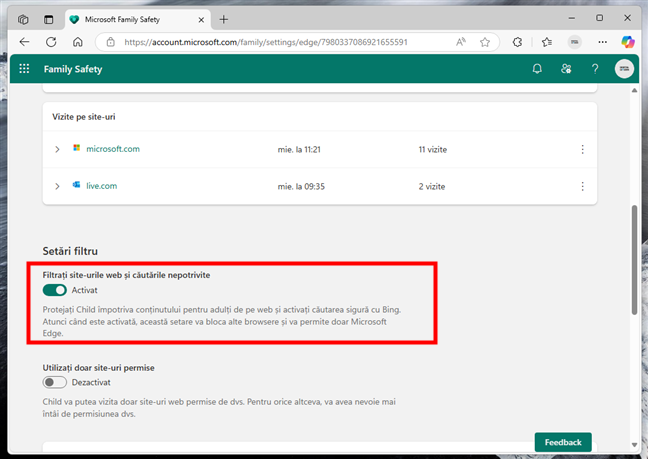648x459 pixels.
Task: Click the page vertical scrollbar thumb
Action: click(634, 260)
